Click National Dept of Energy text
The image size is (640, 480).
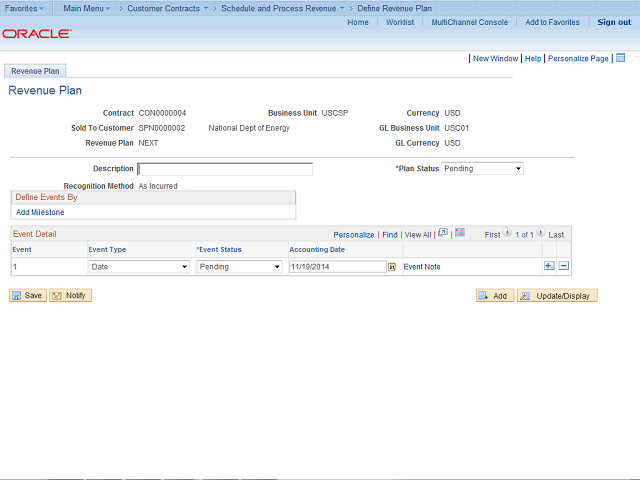point(249,128)
